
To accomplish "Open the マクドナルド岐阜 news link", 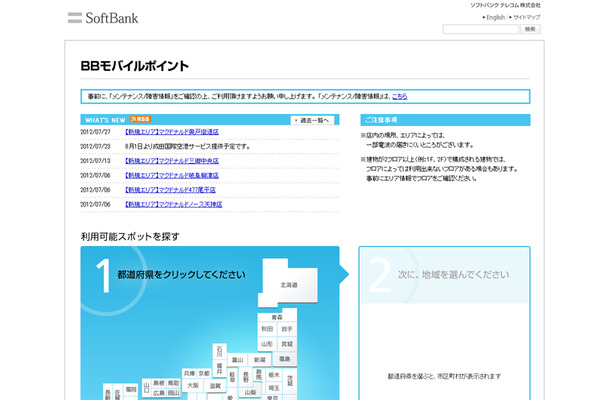I will pyautogui.click(x=172, y=175).
